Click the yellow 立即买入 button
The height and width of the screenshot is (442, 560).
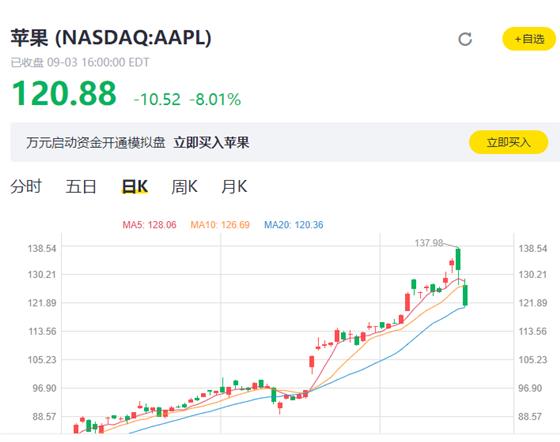508,142
